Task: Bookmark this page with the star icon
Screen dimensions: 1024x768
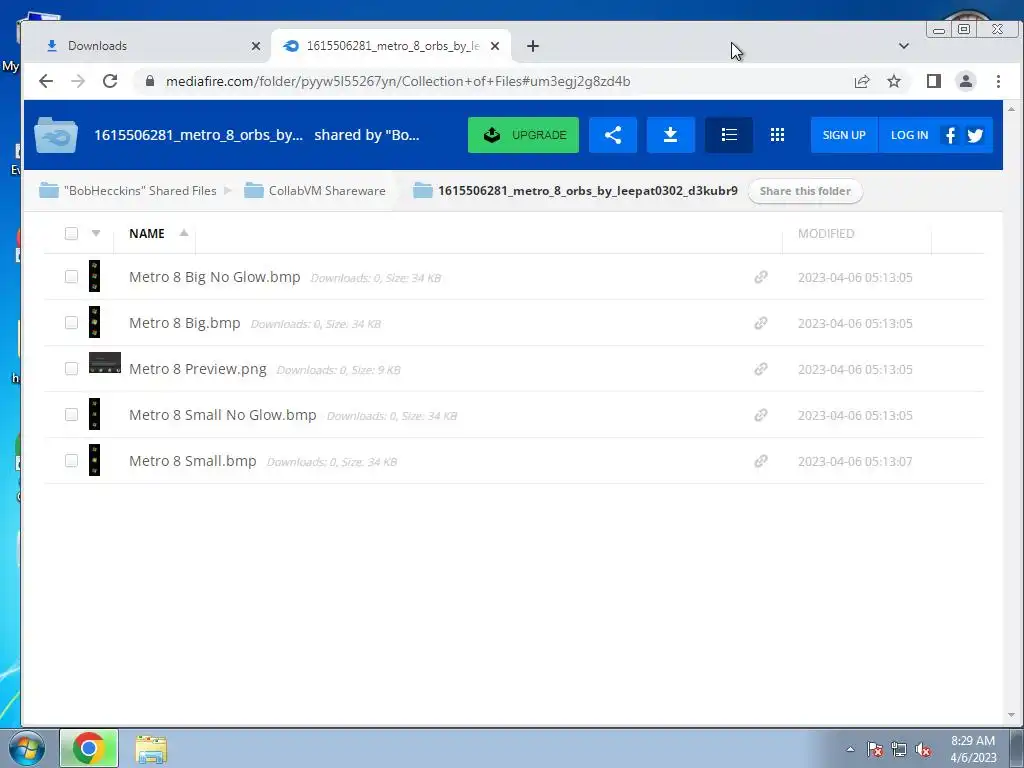Action: coord(894,82)
